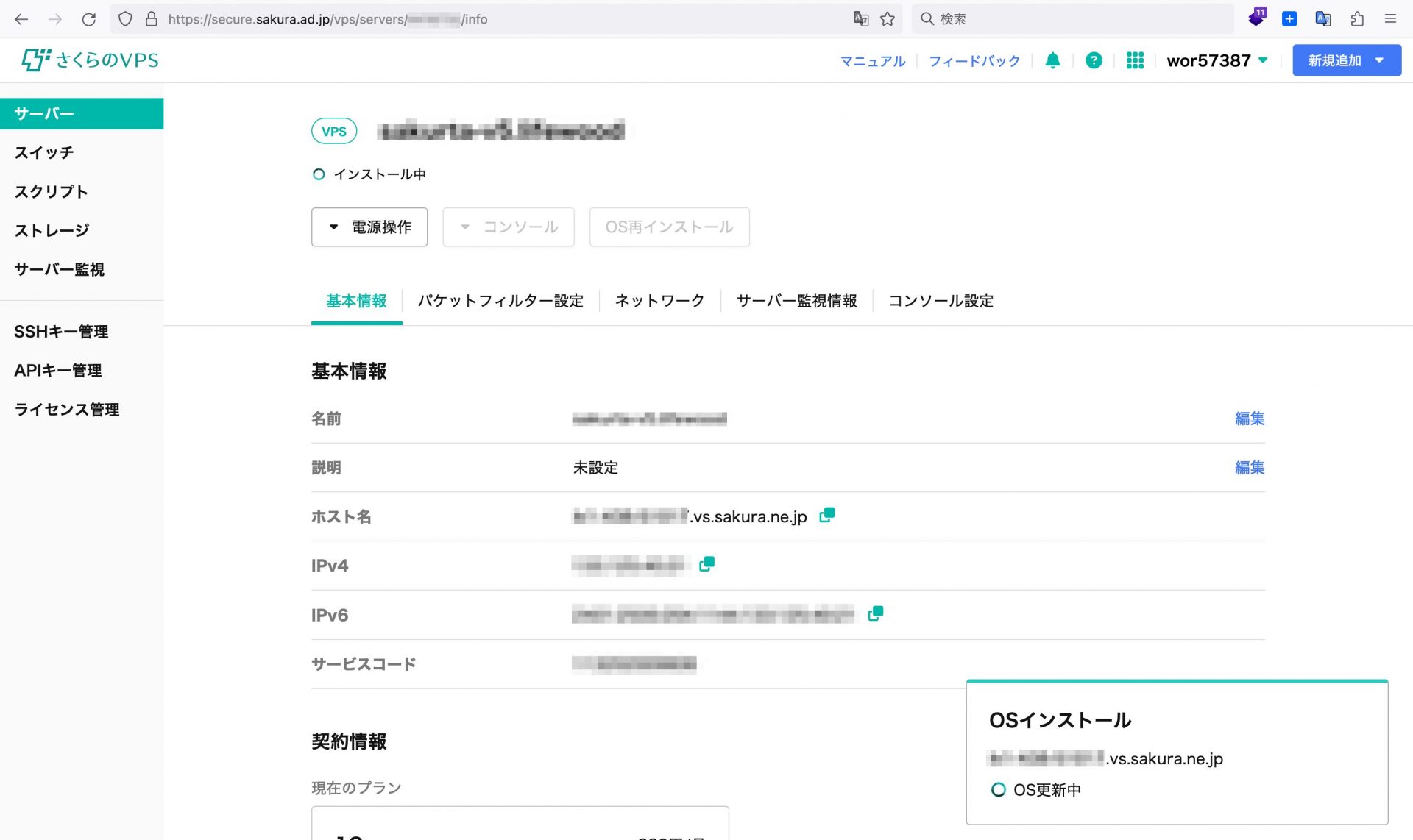This screenshot has height=840, width=1413.
Task: Click the browser translate icon
Action: [860, 19]
